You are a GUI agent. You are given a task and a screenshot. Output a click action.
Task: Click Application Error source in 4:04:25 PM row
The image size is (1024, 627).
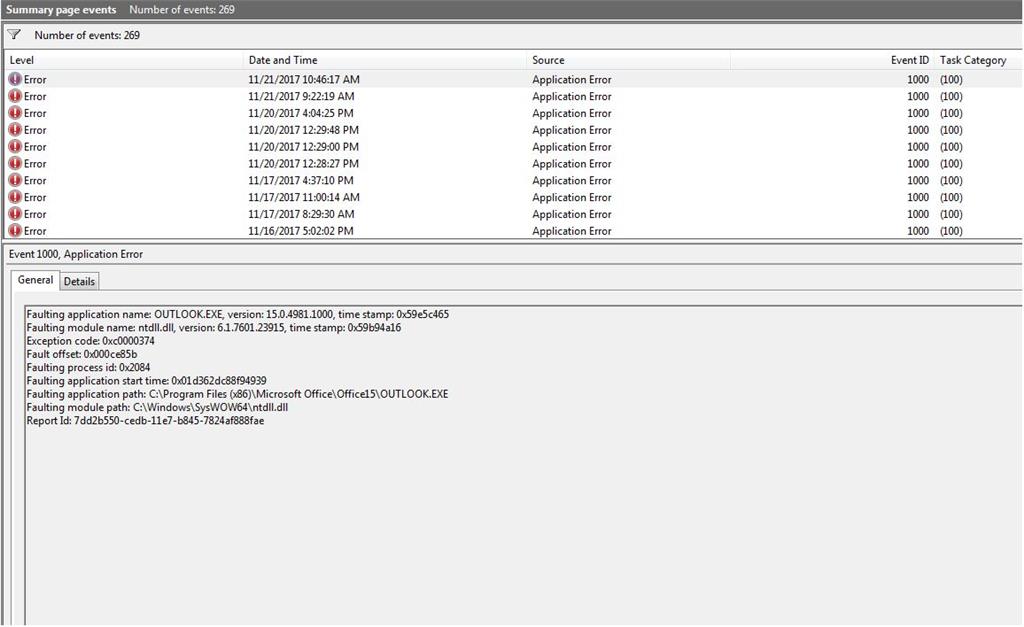(x=571, y=114)
